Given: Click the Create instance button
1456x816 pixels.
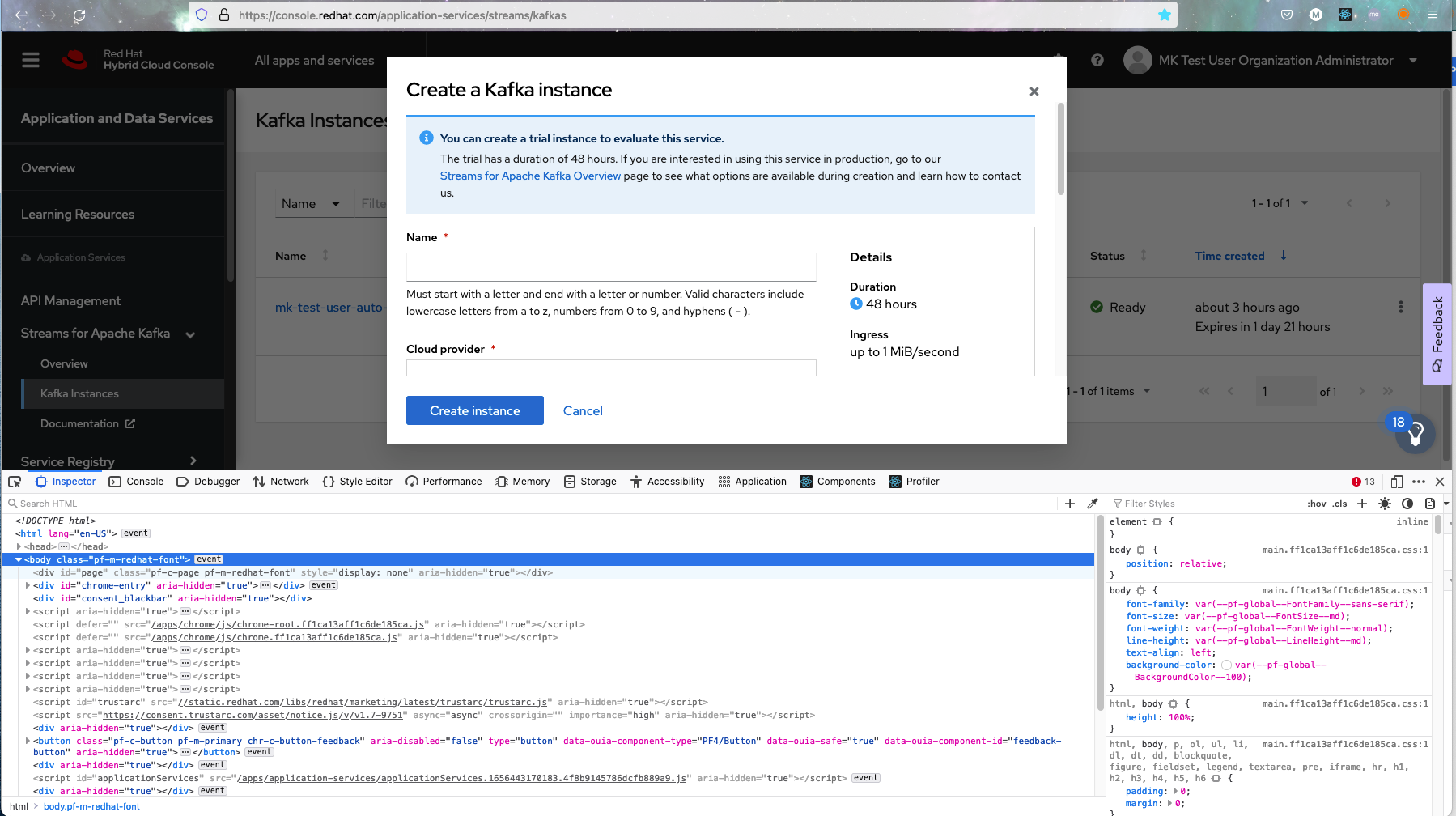Looking at the screenshot, I should point(475,410).
